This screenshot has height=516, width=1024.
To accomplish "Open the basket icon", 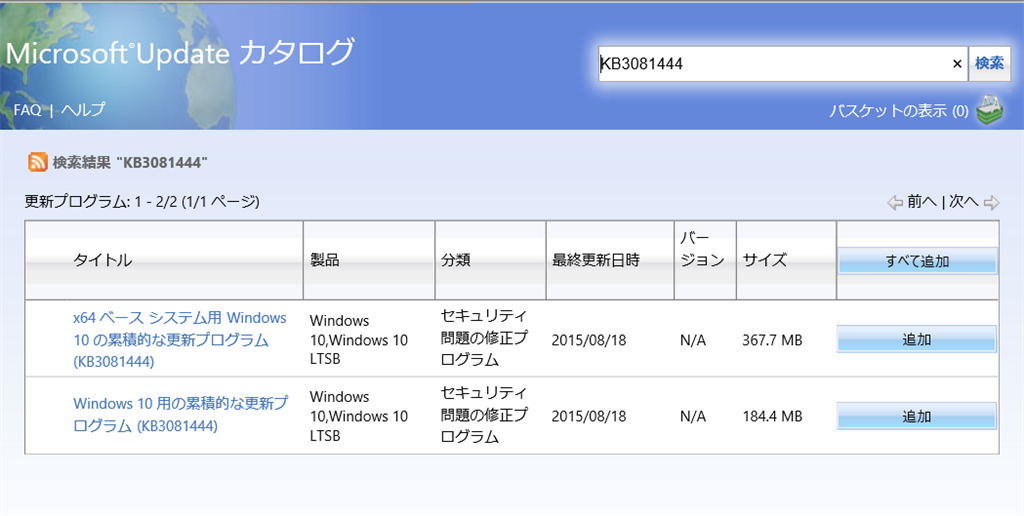I will tap(990, 110).
